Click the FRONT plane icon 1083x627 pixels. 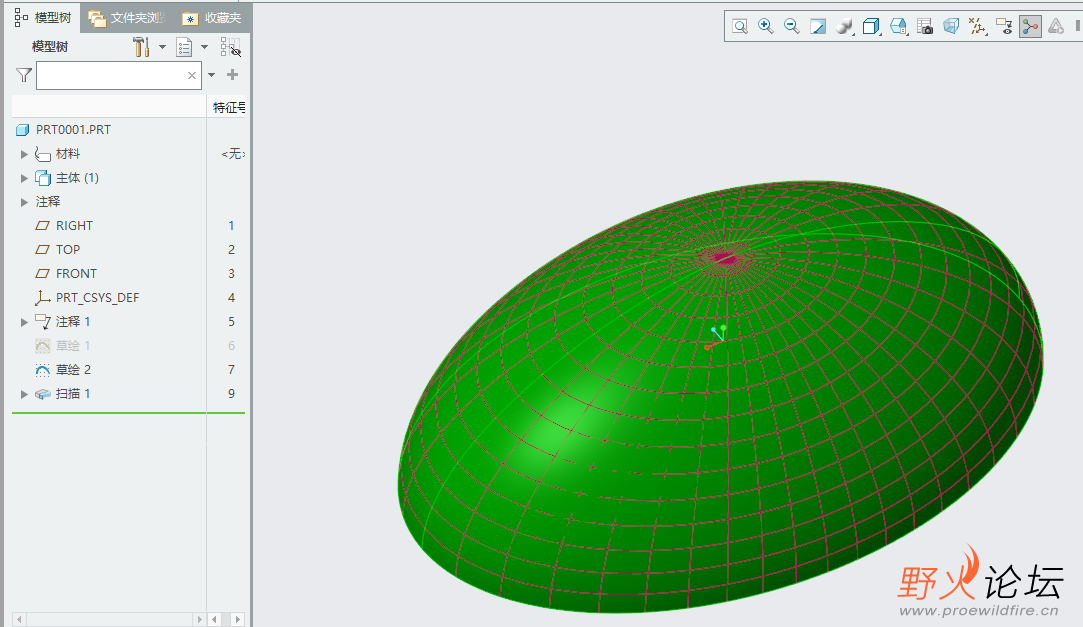43,273
